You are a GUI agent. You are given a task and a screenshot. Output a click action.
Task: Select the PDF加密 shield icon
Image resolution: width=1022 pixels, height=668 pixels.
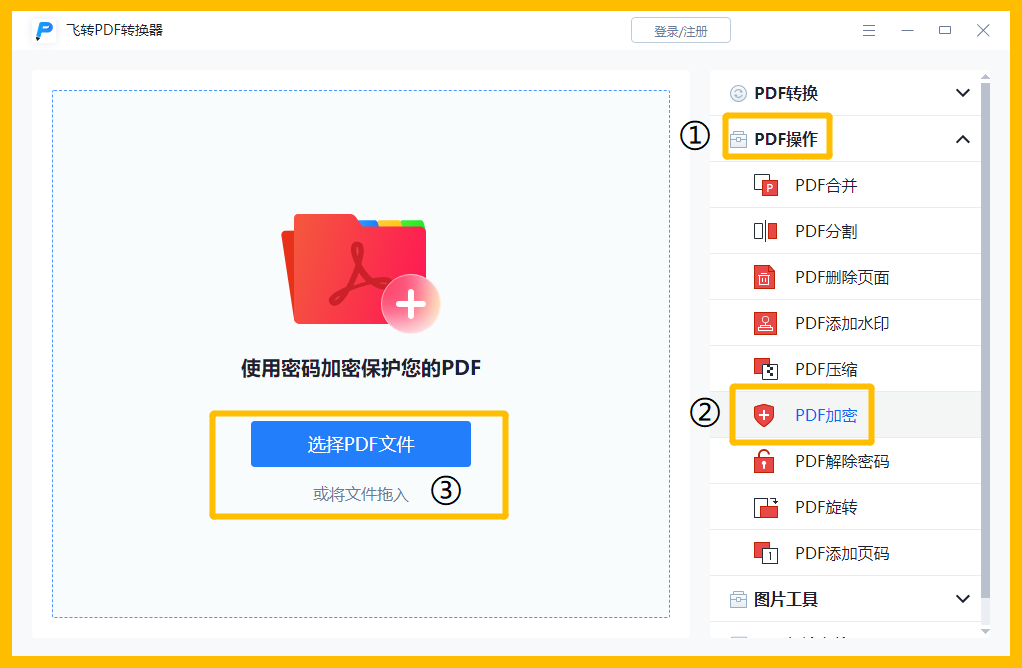764,415
